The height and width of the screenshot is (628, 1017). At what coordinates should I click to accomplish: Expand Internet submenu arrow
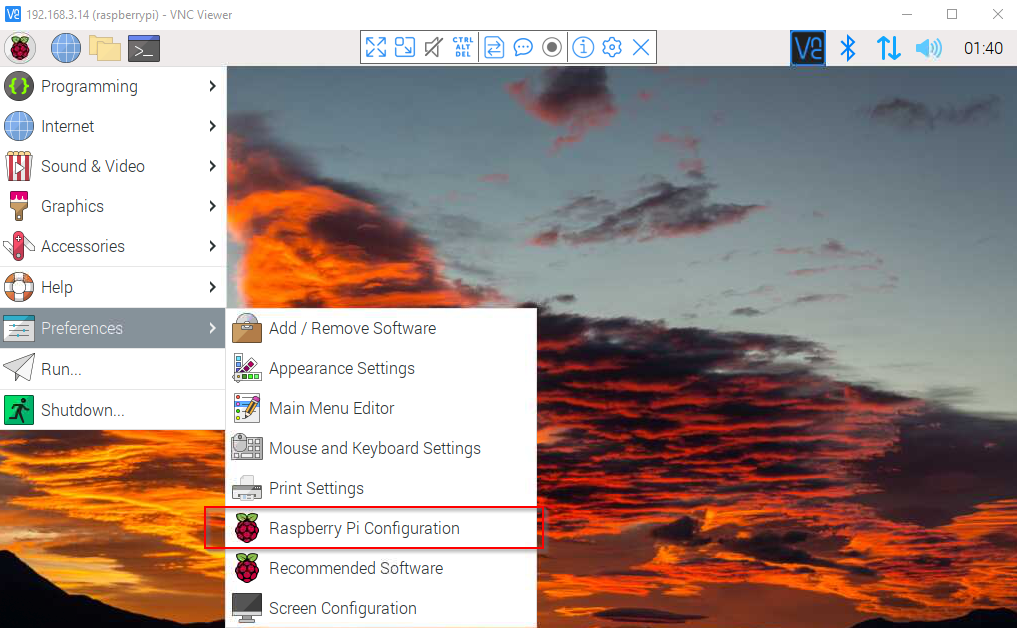click(x=212, y=126)
